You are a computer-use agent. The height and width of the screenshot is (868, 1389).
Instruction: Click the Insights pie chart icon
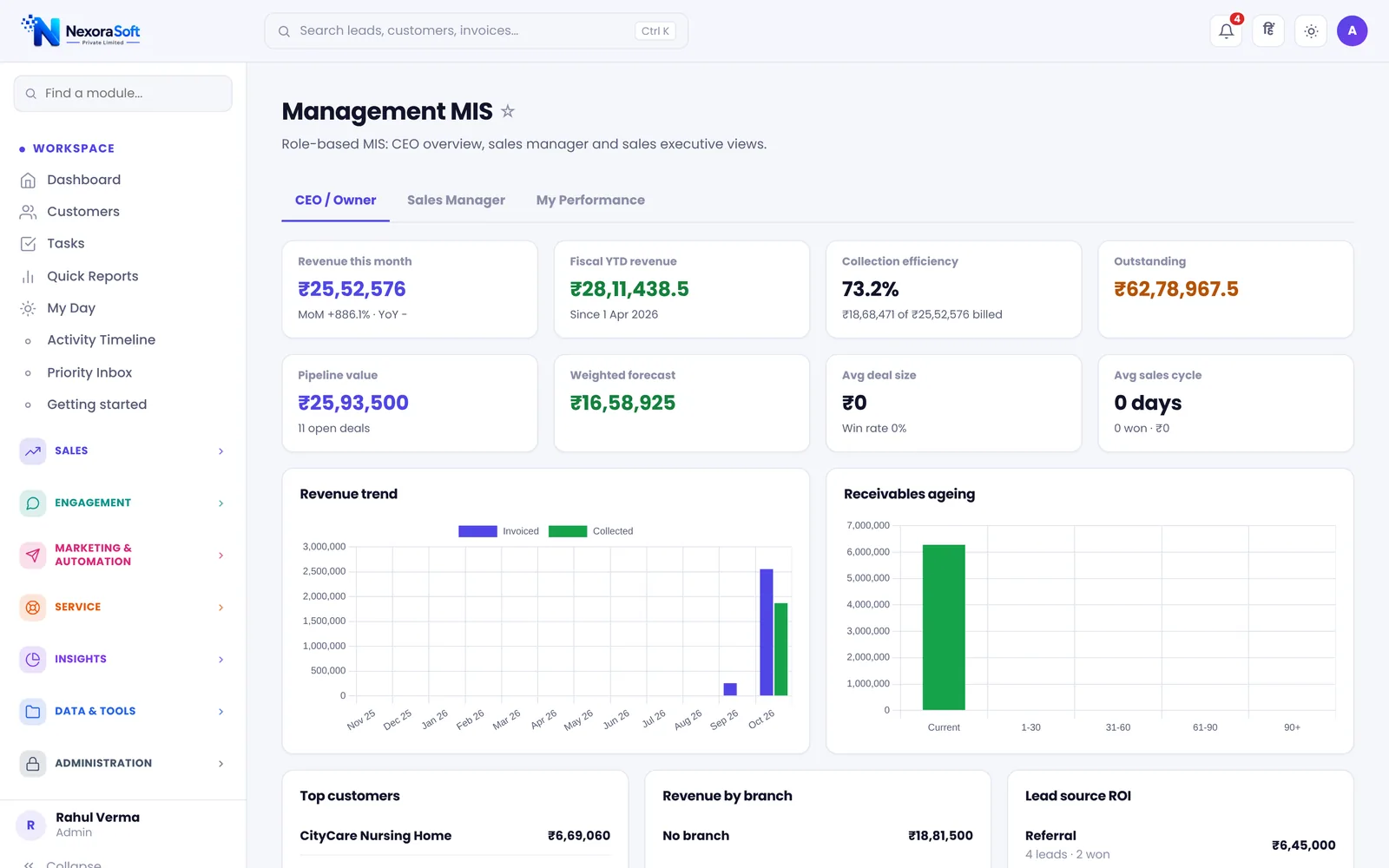coord(33,660)
